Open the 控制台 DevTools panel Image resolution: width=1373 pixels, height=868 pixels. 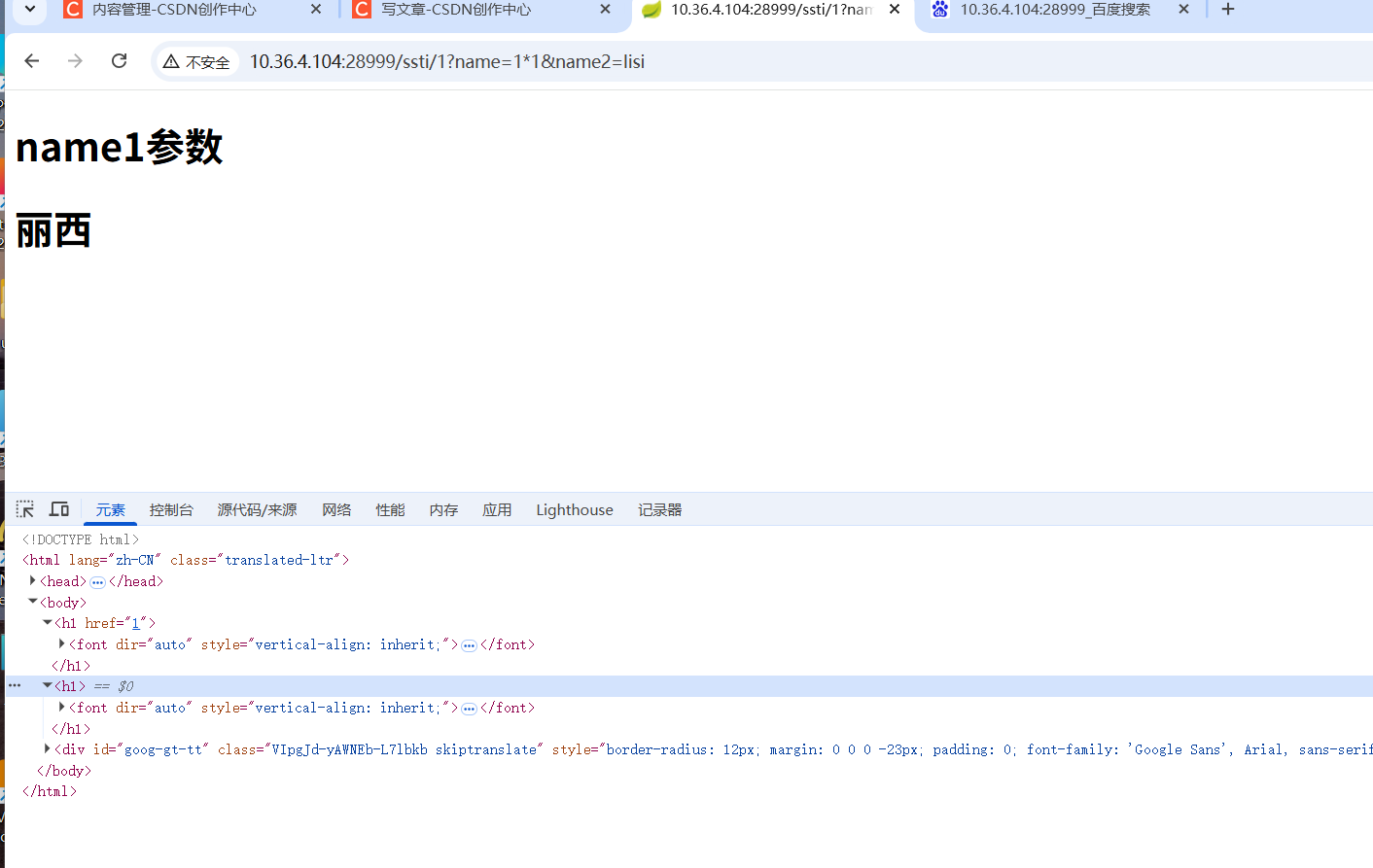[171, 510]
